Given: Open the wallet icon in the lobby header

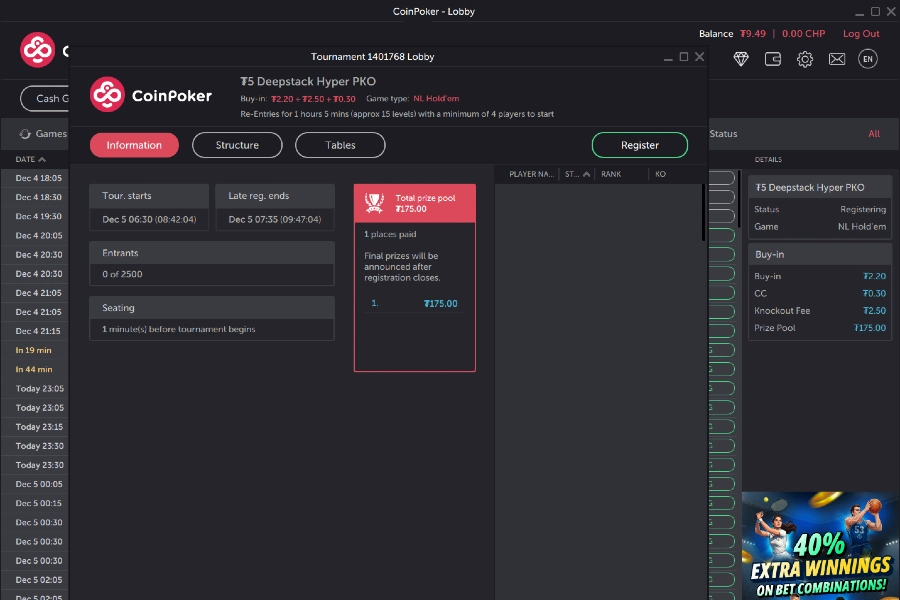Looking at the screenshot, I should (x=772, y=59).
